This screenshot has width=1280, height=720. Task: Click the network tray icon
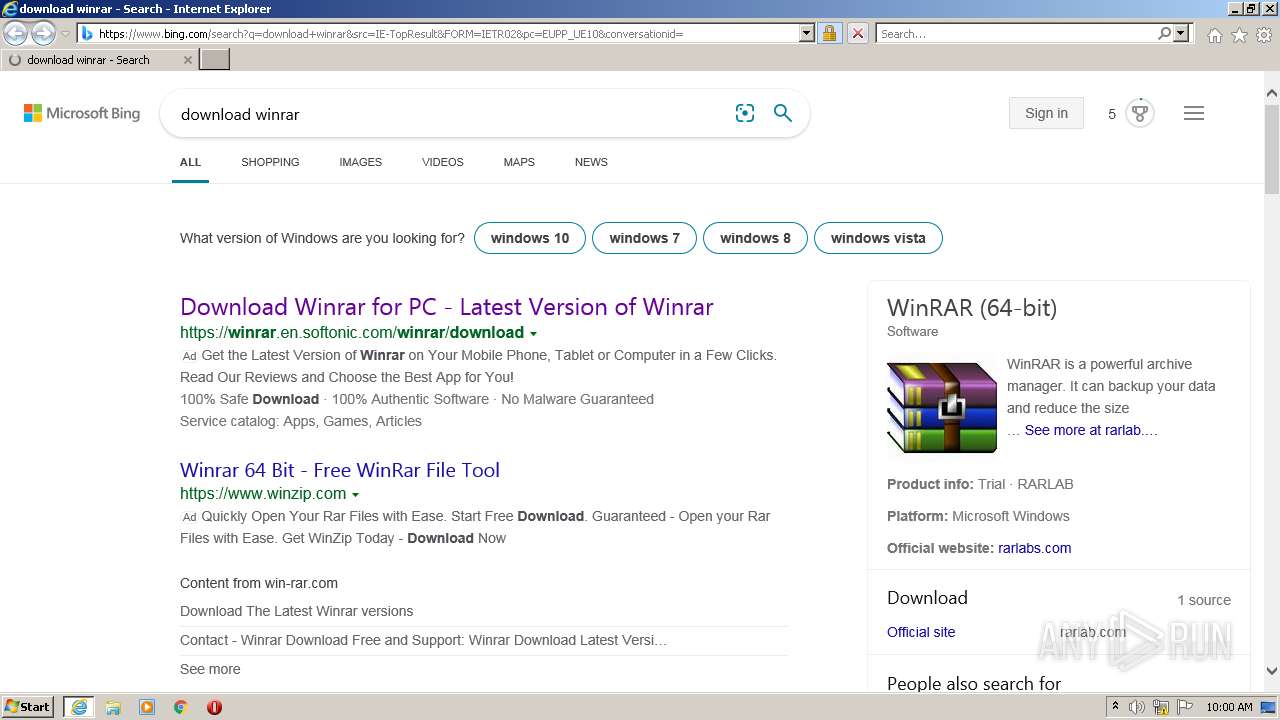pyautogui.click(x=1160, y=707)
